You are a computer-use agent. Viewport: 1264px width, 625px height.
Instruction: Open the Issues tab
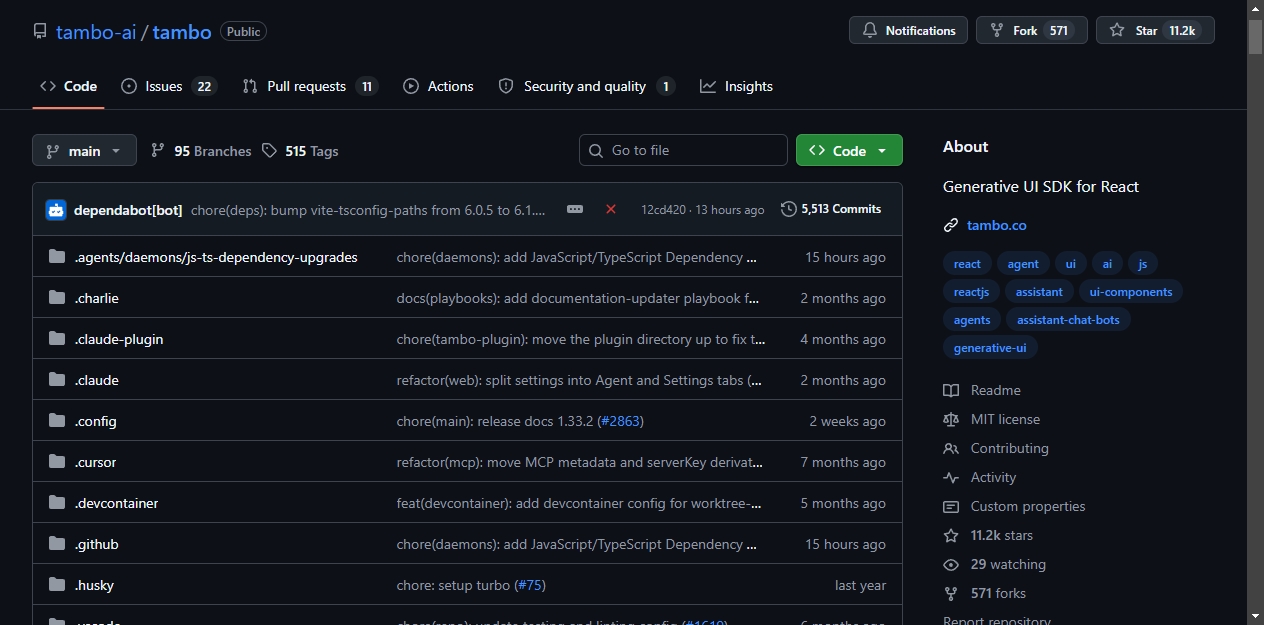(x=168, y=86)
